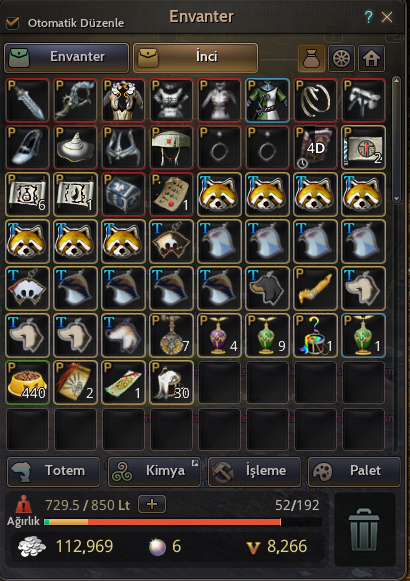Select the golden dagger item
This screenshot has height=581, width=410.
pos(315,288)
